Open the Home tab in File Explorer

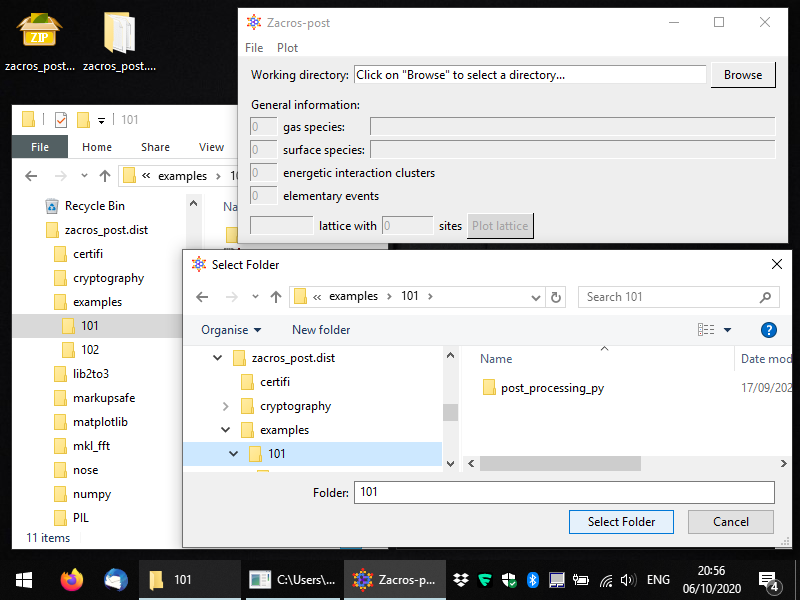(x=97, y=147)
